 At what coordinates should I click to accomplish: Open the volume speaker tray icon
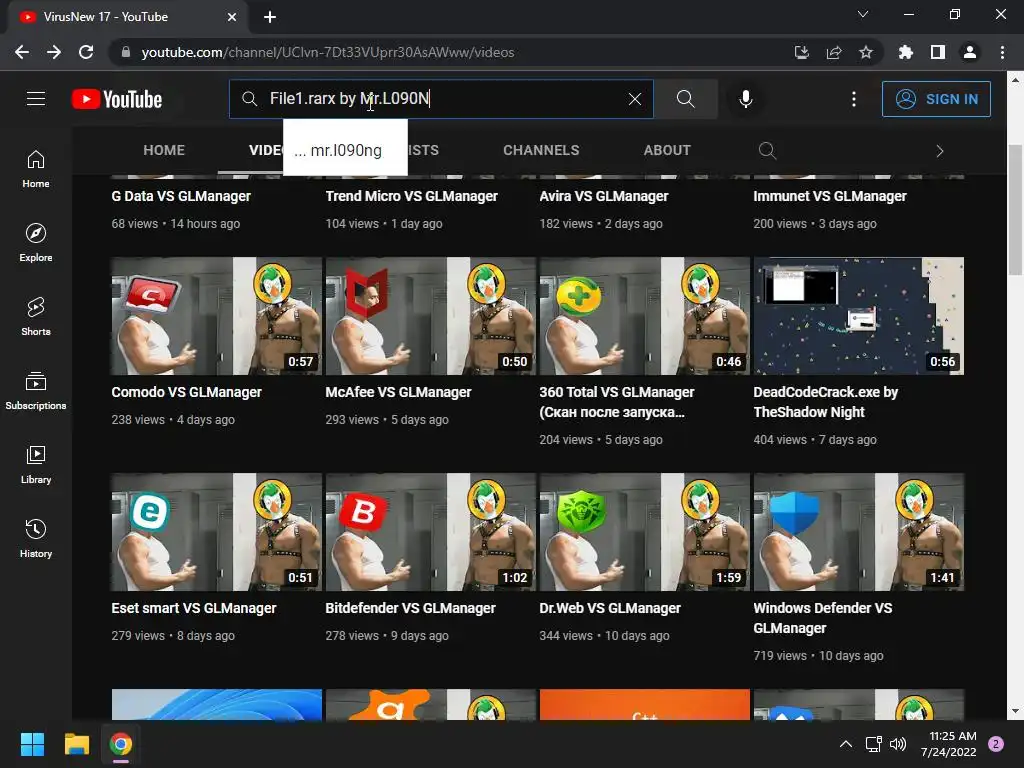[x=899, y=744]
